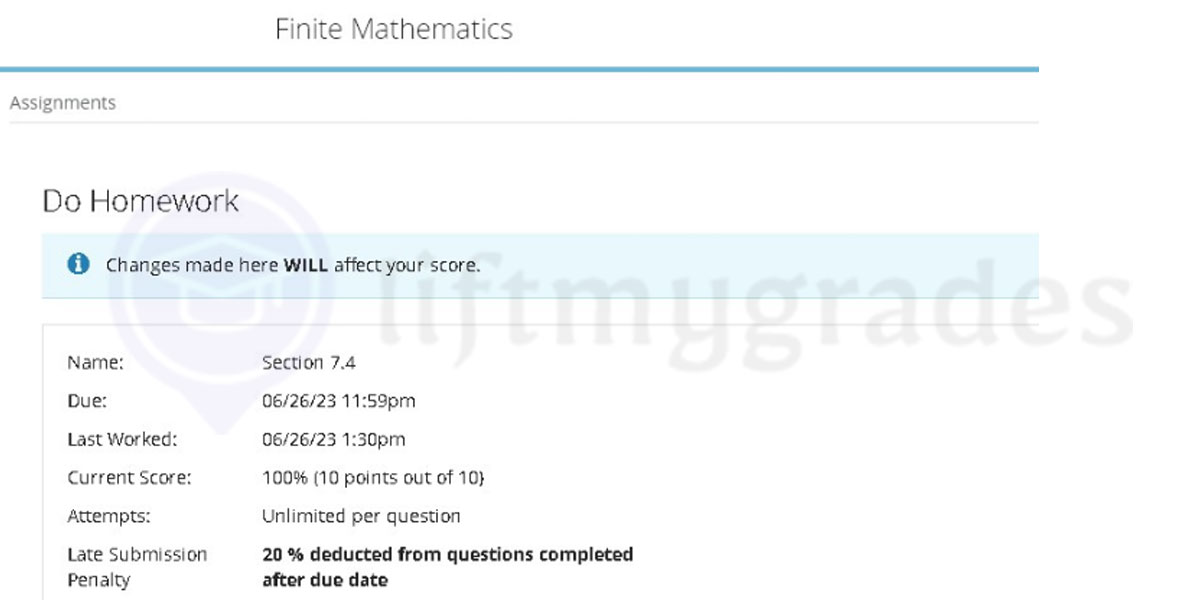1200x600 pixels.
Task: Click the Name field label
Action: (95, 363)
